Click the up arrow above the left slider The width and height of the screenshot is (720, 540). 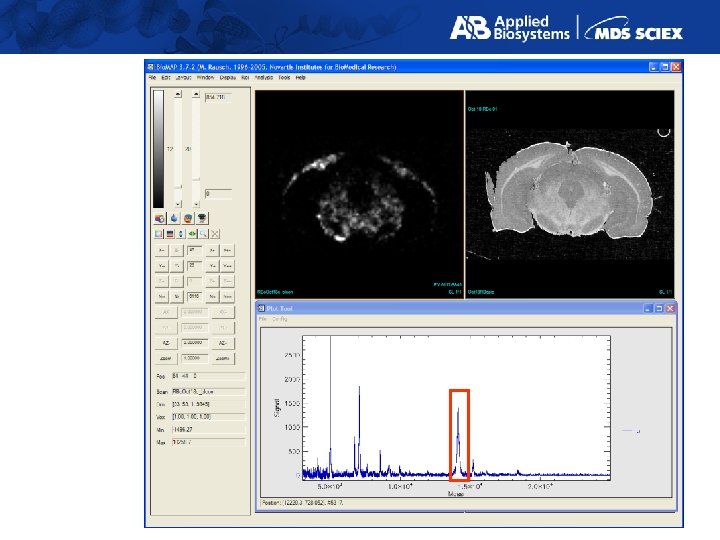click(x=178, y=95)
